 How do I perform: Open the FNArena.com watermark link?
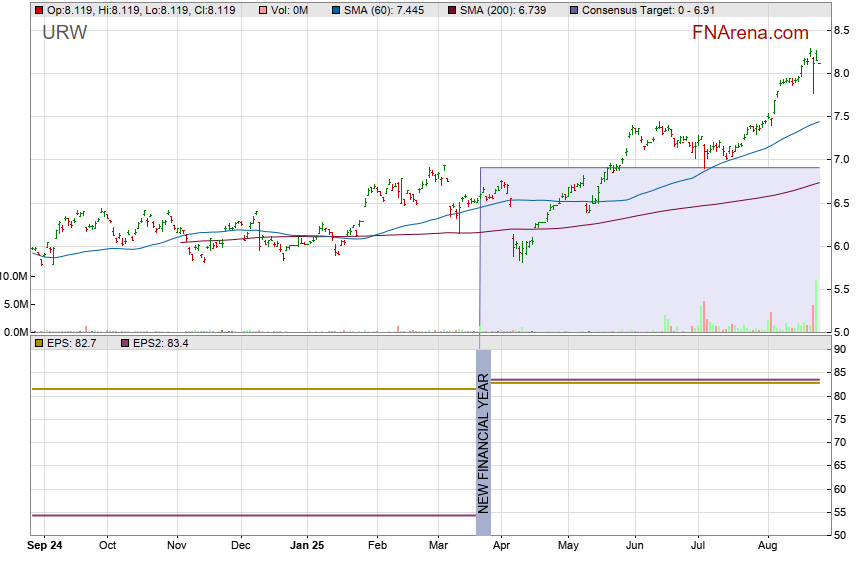(x=751, y=32)
